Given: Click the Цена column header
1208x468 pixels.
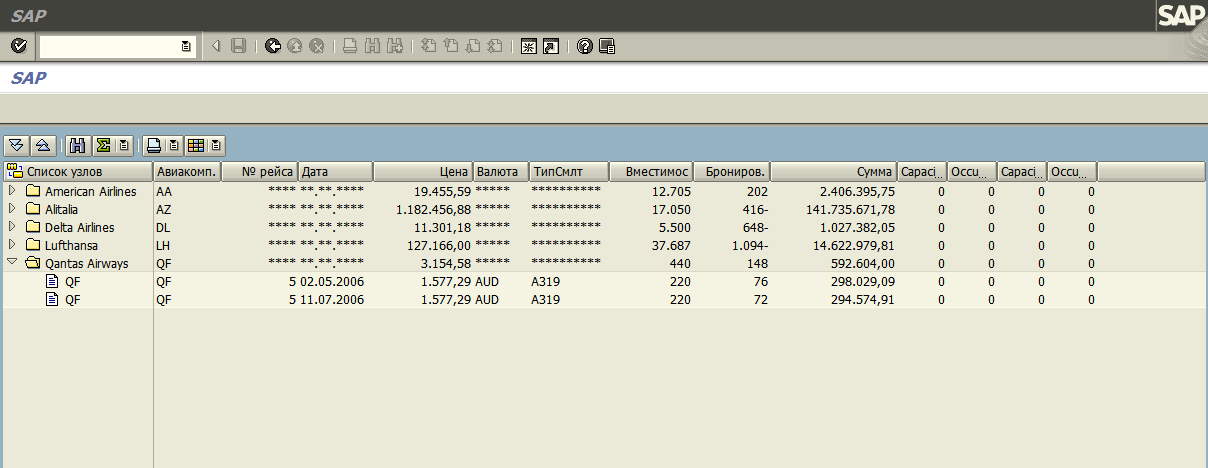Looking at the screenshot, I should 423,172.
